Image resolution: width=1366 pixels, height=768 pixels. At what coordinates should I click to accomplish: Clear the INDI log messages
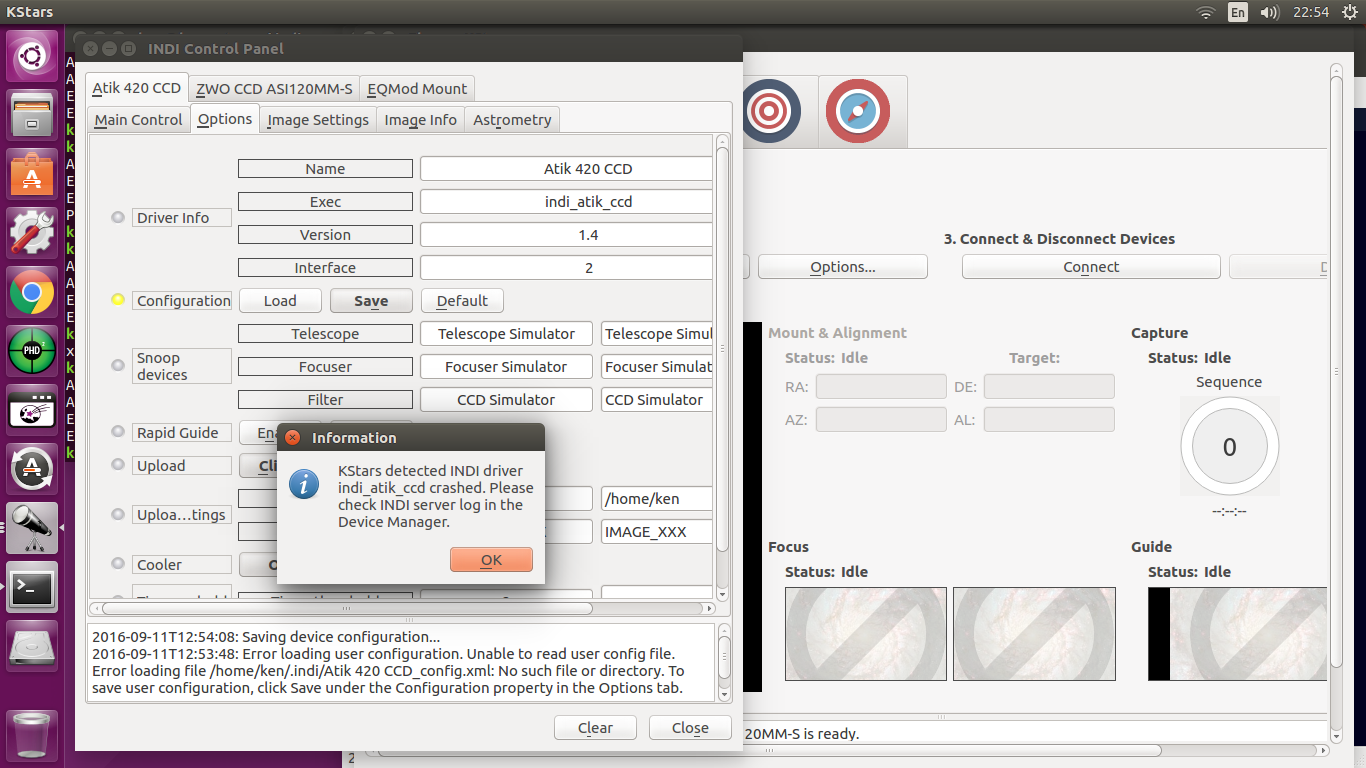pyautogui.click(x=595, y=728)
